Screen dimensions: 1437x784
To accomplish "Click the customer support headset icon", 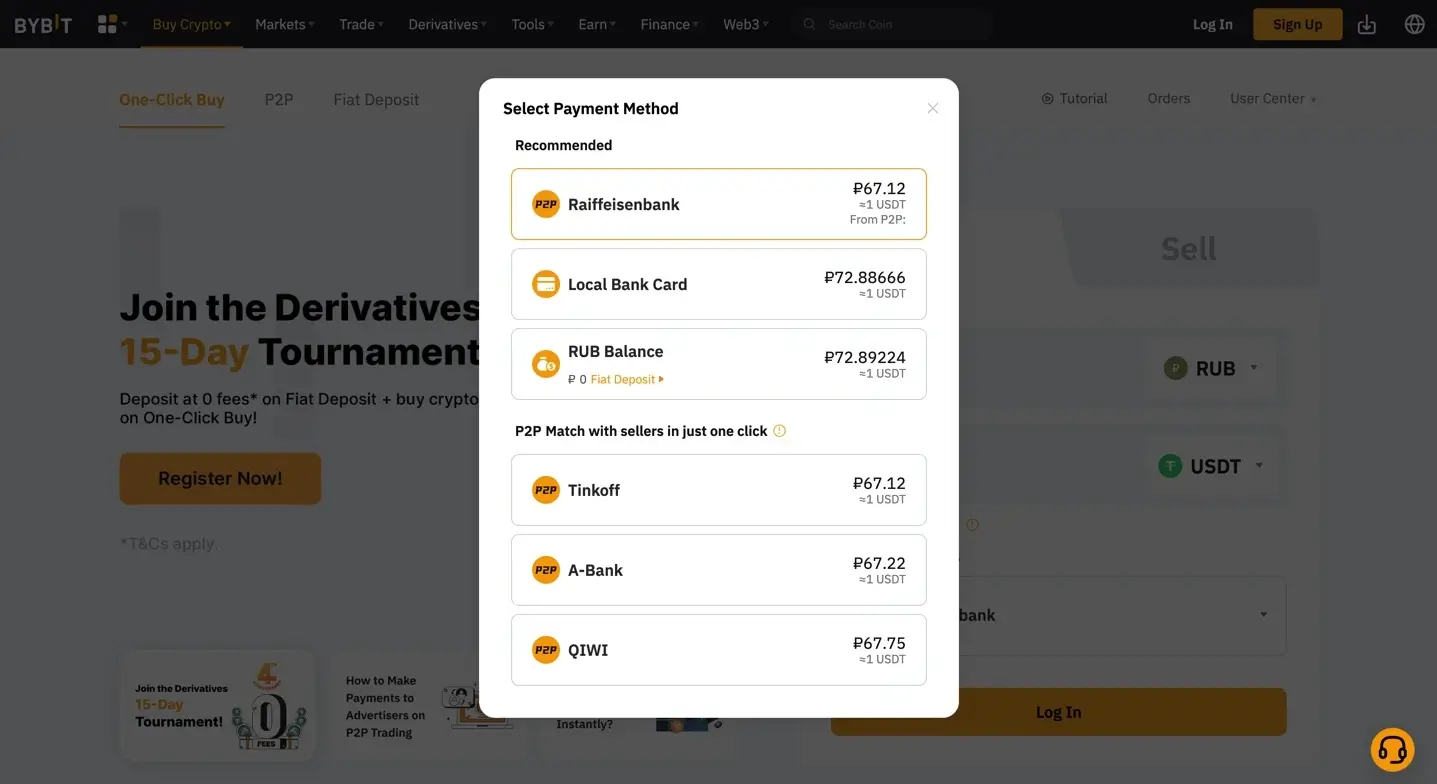I will point(1392,749).
